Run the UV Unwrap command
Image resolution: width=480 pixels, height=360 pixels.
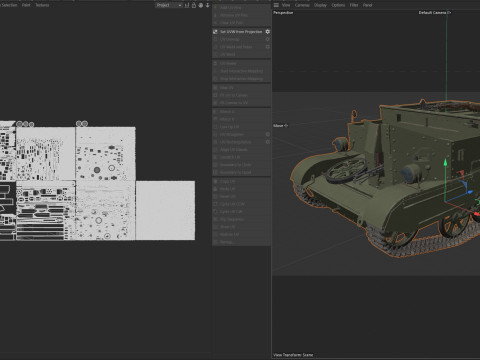pos(241,39)
